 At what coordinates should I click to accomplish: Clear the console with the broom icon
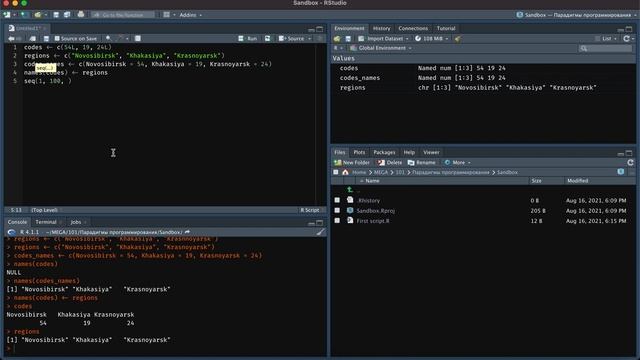(x=320, y=232)
